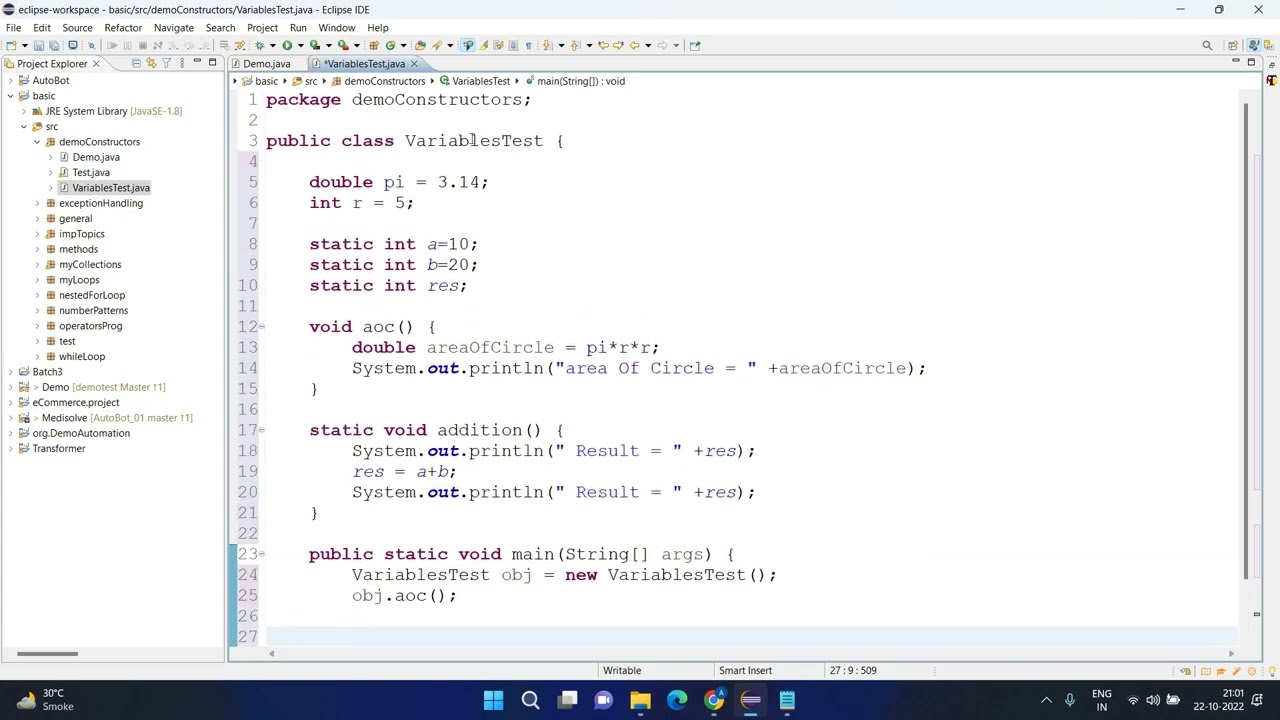
Task: Click the Save All toolbar icon
Action: [55, 45]
